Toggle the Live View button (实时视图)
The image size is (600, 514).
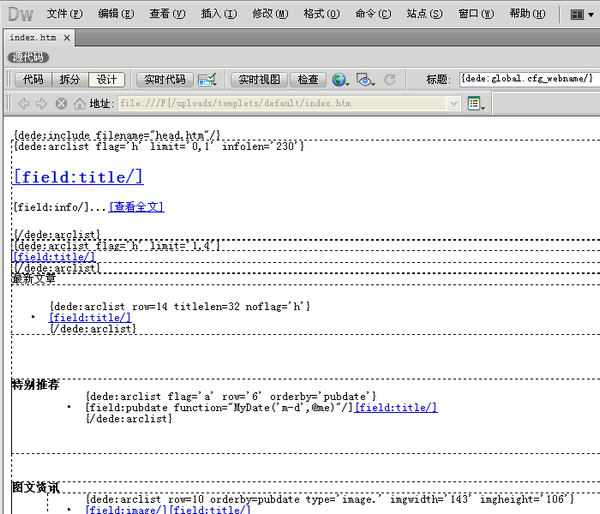[x=259, y=79]
